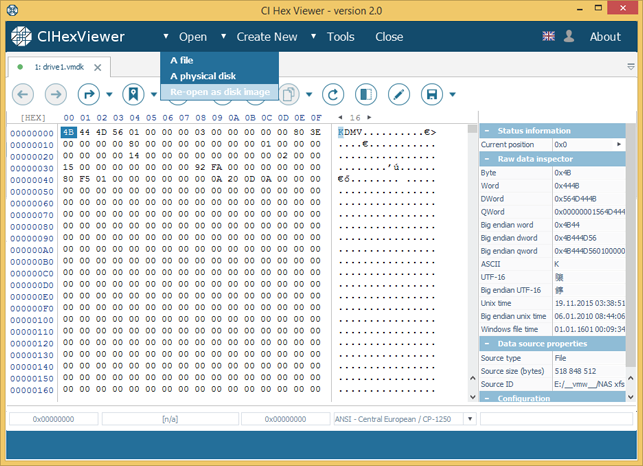Click the go-to position arrow icon
The height and width of the screenshot is (466, 643).
[89, 94]
